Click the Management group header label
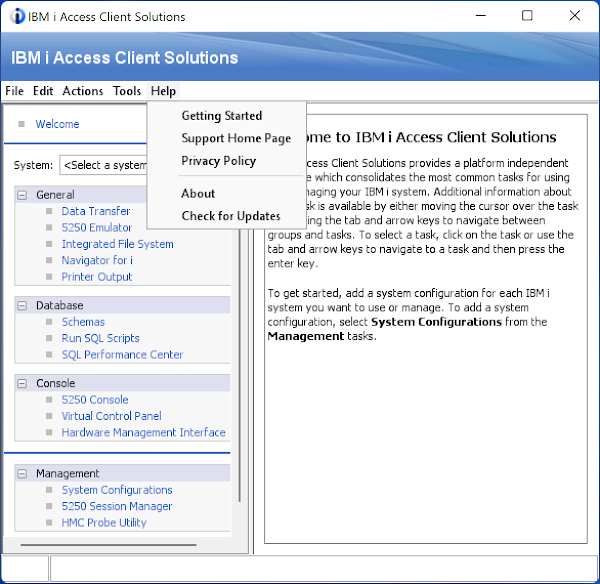This screenshot has height=584, width=600. (x=67, y=474)
